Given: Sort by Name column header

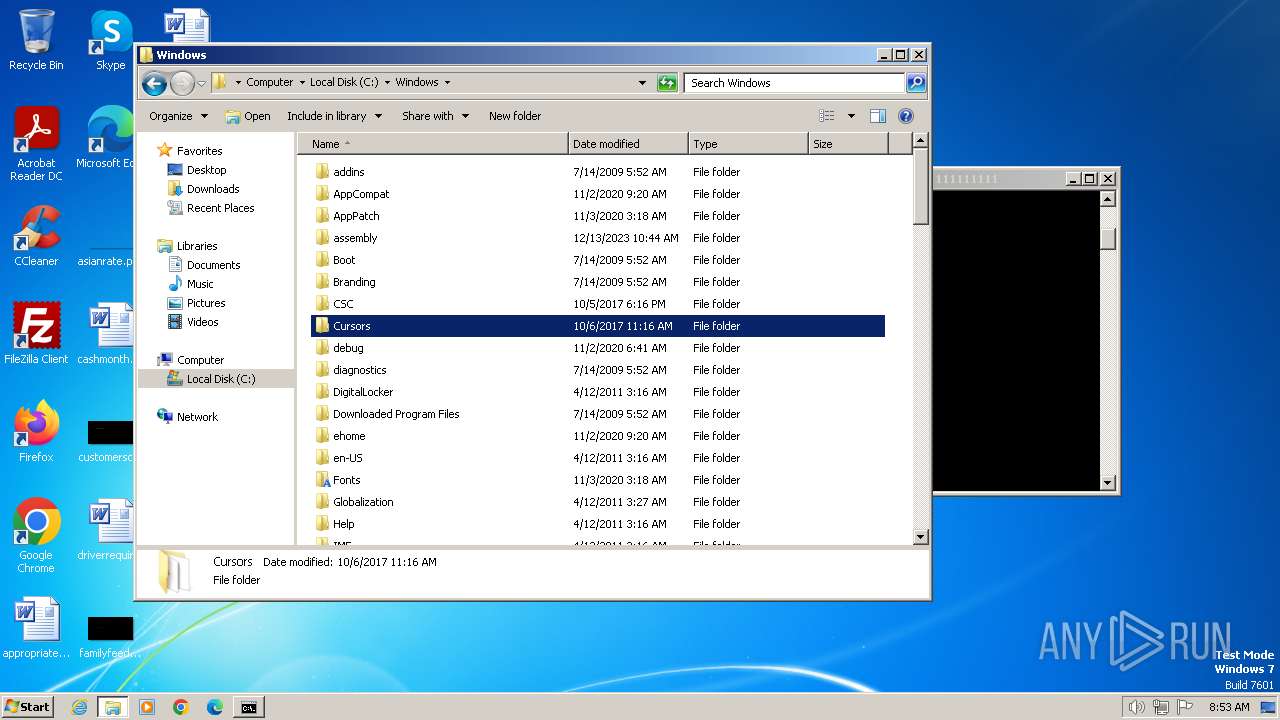Looking at the screenshot, I should [x=433, y=144].
